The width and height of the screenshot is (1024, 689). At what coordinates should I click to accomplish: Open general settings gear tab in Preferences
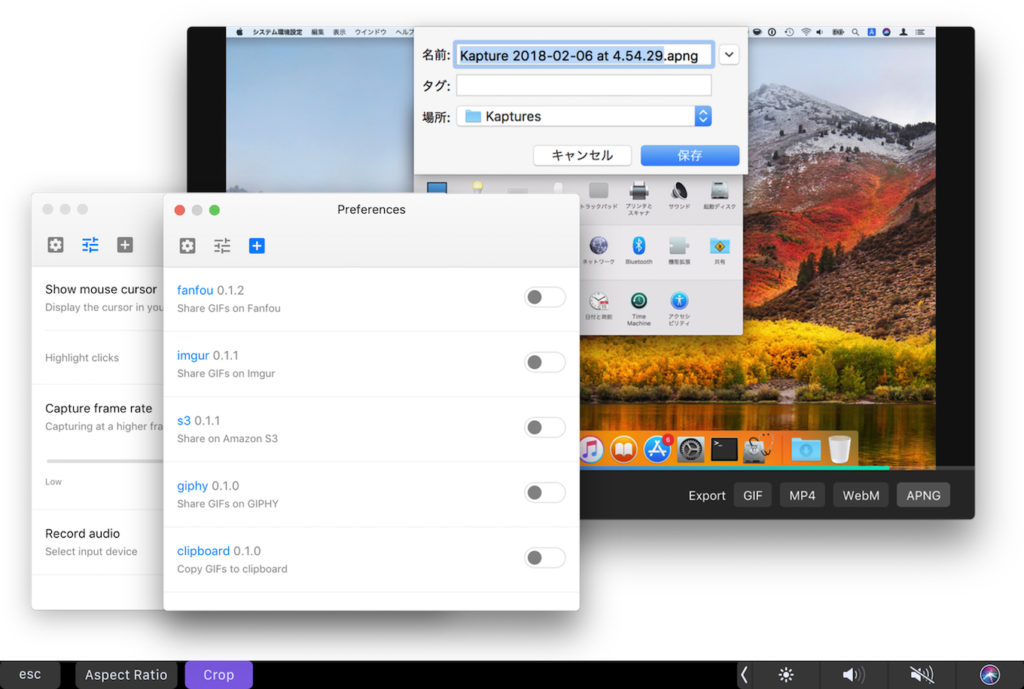[x=187, y=245]
